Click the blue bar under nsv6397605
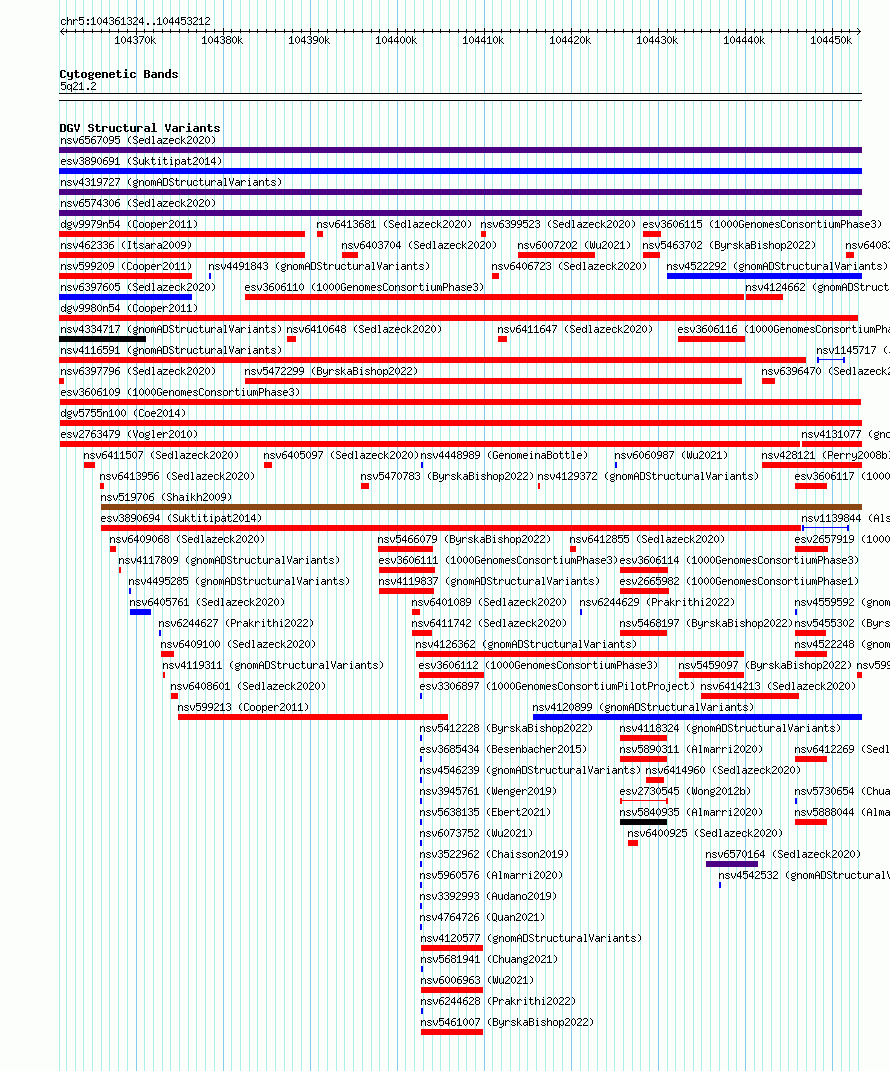 coord(126,297)
